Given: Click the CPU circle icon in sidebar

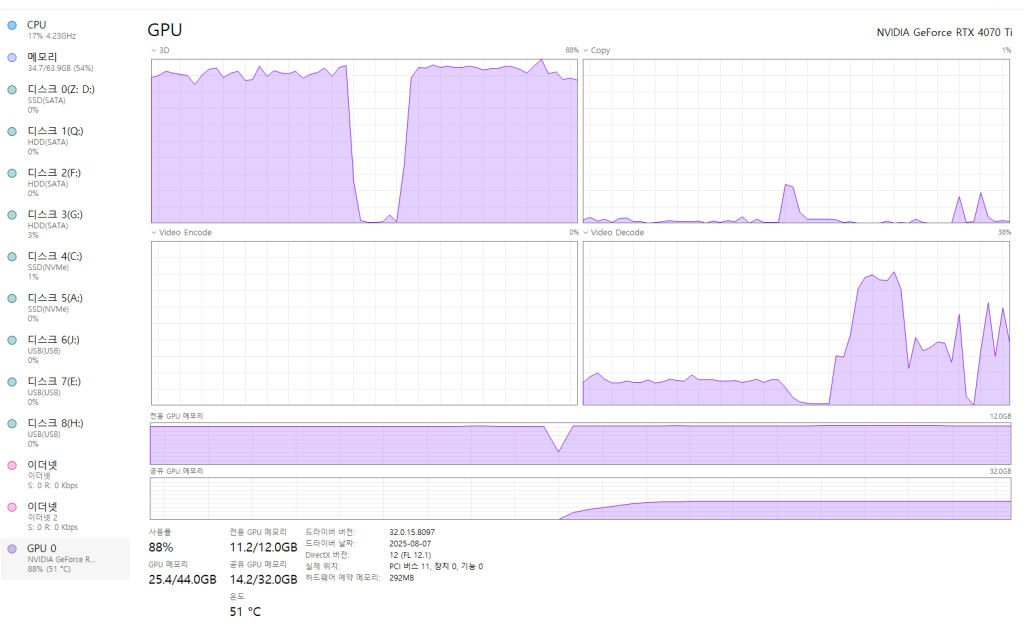Looking at the screenshot, I should tap(12, 25).
